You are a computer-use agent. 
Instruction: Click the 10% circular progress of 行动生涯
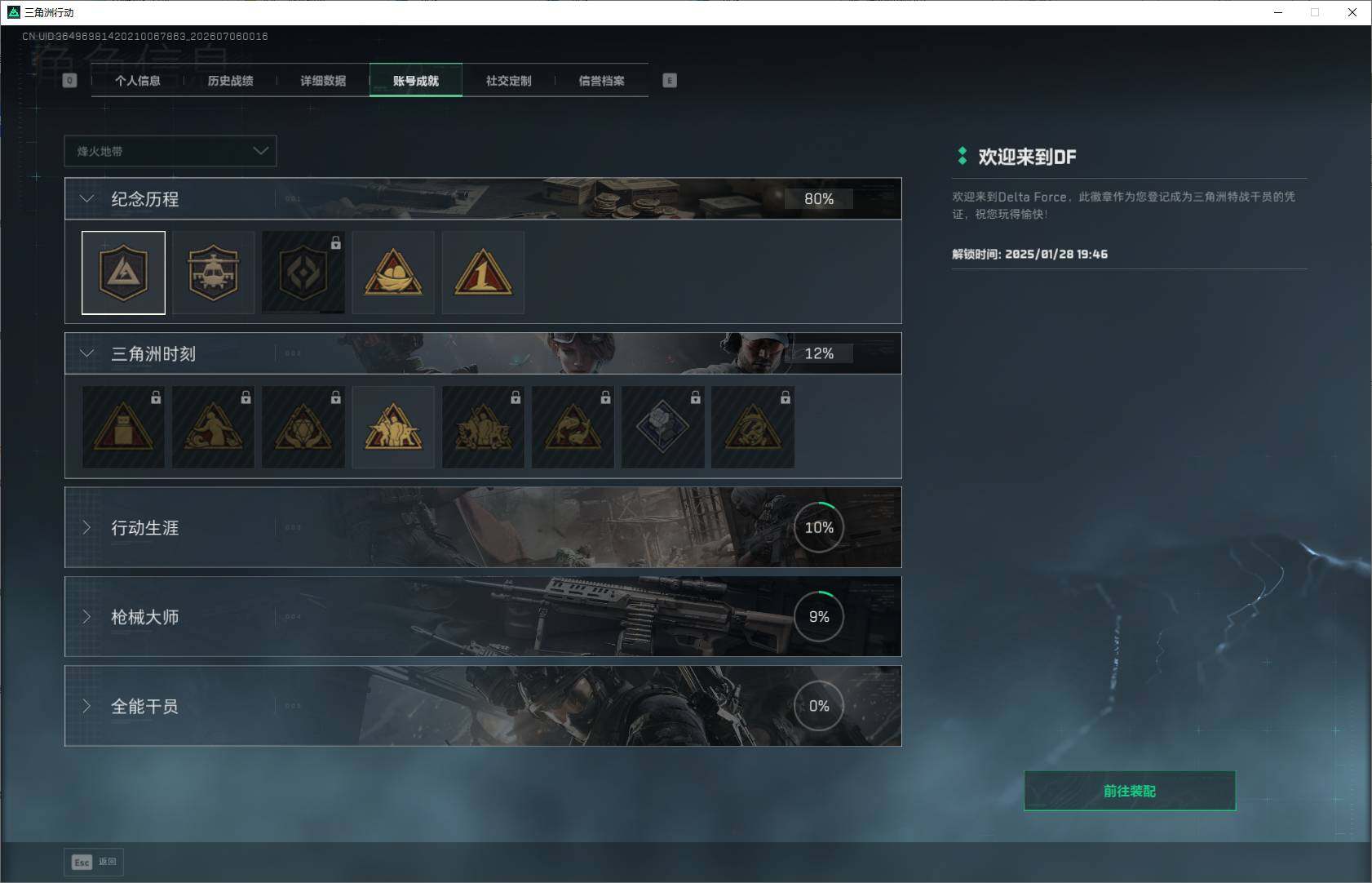[819, 527]
